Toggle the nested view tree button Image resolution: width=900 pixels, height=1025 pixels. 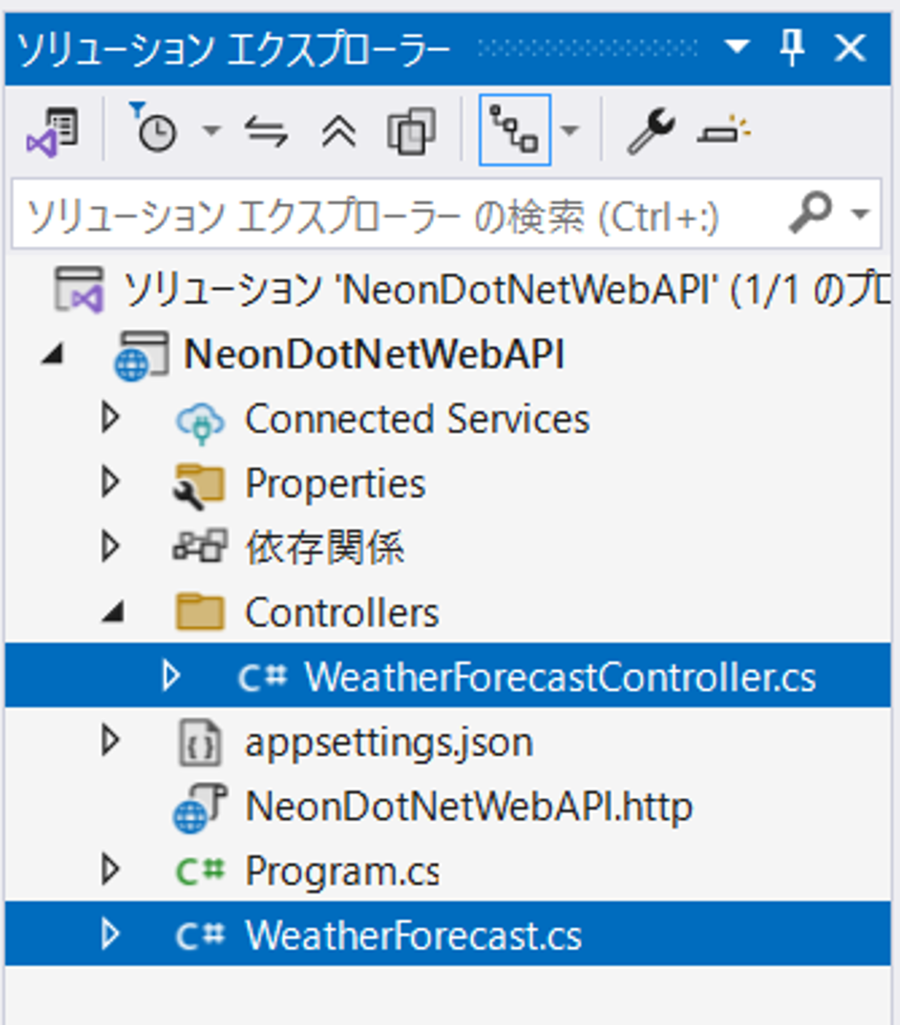pos(514,131)
